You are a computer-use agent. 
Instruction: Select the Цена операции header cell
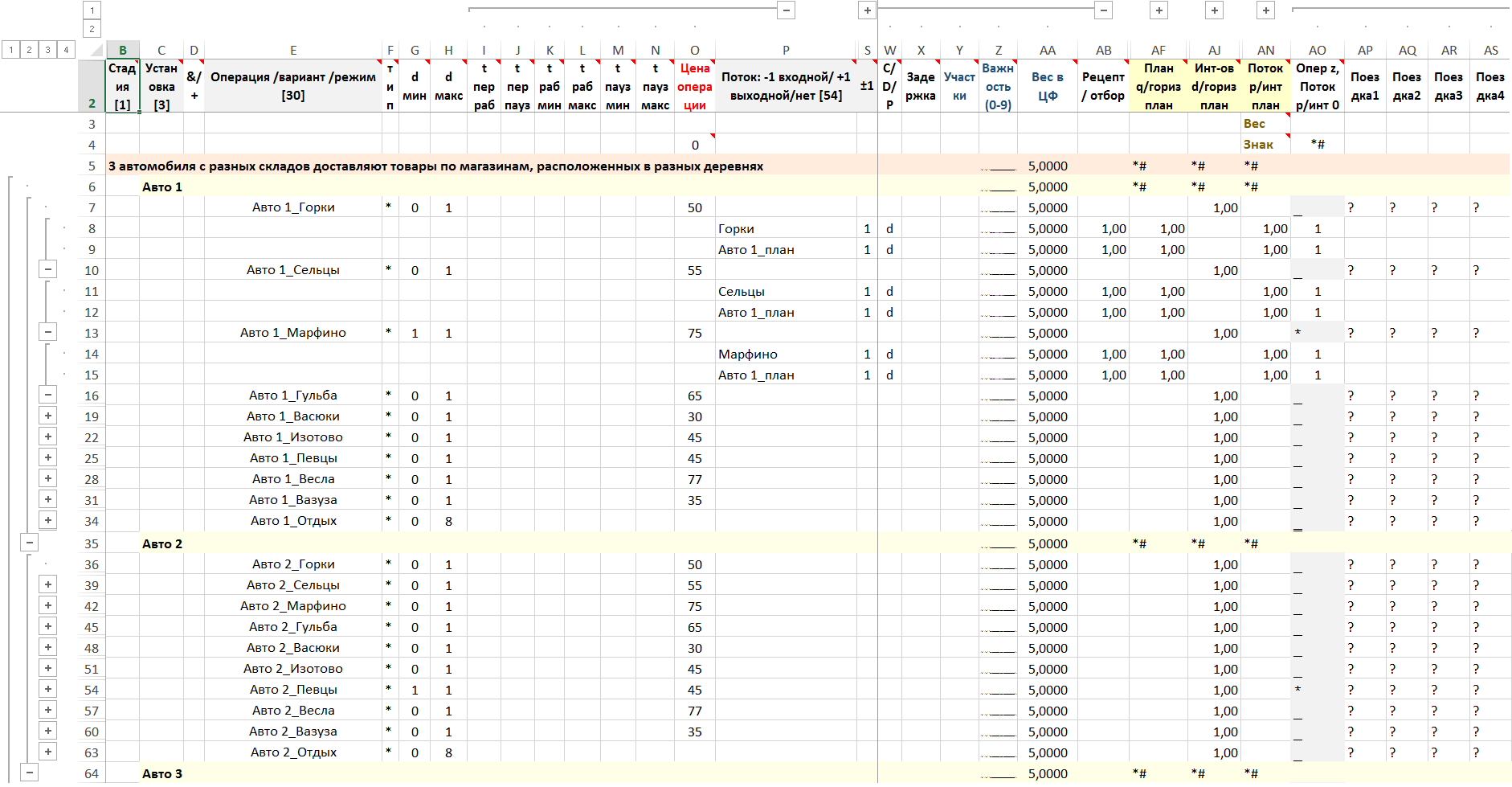[694, 87]
